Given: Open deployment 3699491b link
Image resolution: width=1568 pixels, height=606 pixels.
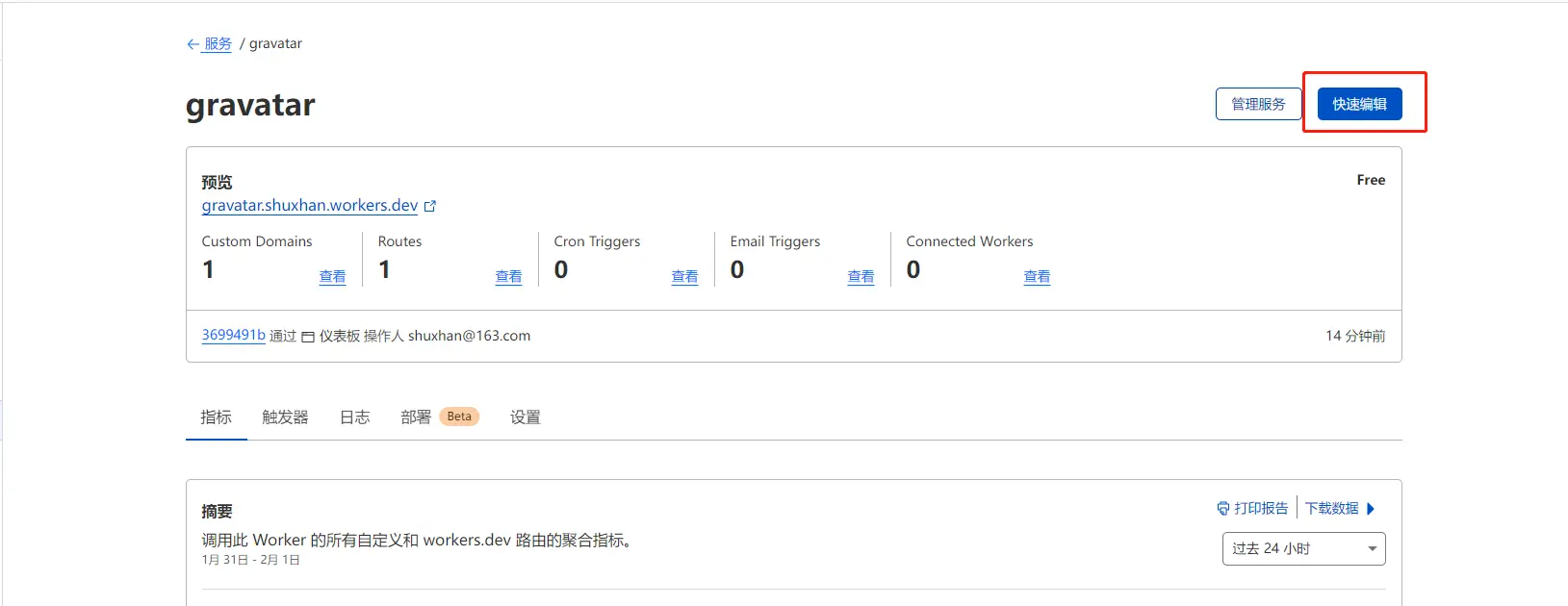Looking at the screenshot, I should [233, 335].
